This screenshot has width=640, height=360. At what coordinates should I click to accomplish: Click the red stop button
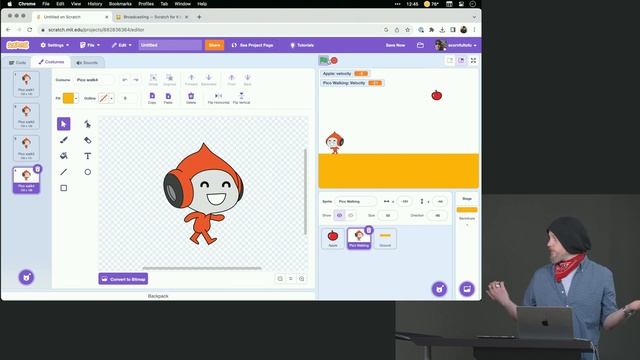334,60
